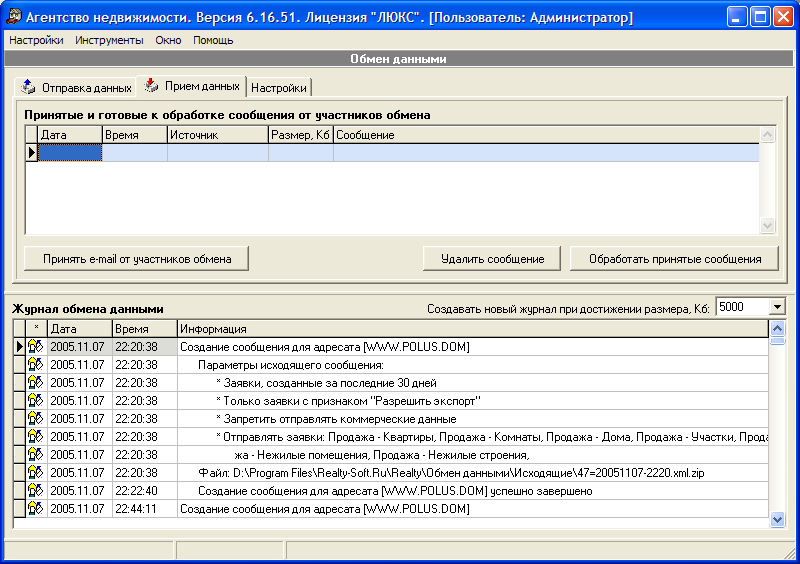Click the upload icon on the Отправка данных tab
This screenshot has height=564, width=800.
point(28,87)
